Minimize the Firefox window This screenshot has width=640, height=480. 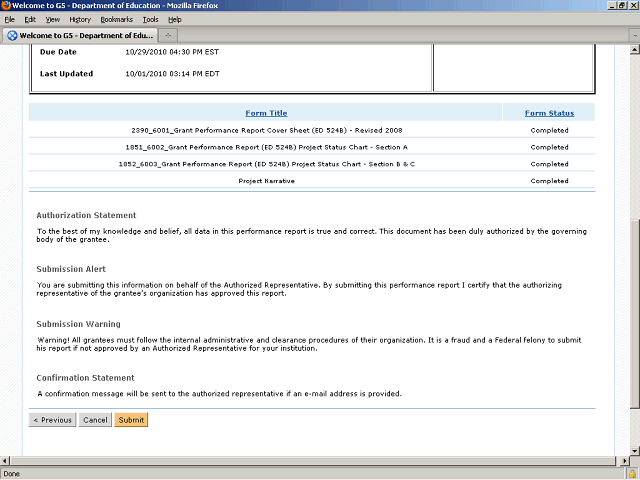pos(612,5)
